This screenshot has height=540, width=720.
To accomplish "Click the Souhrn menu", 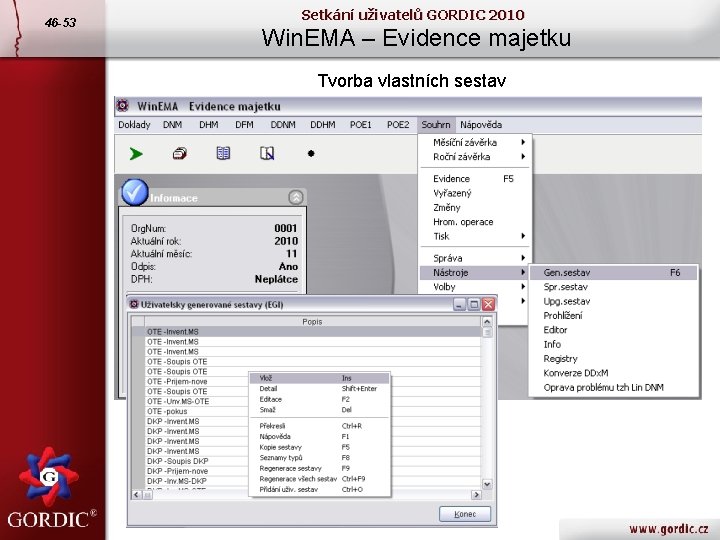I will [436, 125].
